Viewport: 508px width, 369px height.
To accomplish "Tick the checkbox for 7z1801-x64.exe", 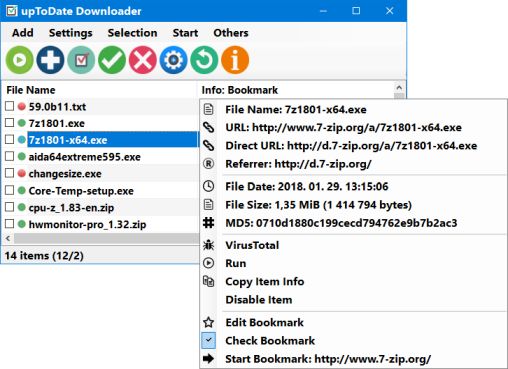I will point(10,140).
